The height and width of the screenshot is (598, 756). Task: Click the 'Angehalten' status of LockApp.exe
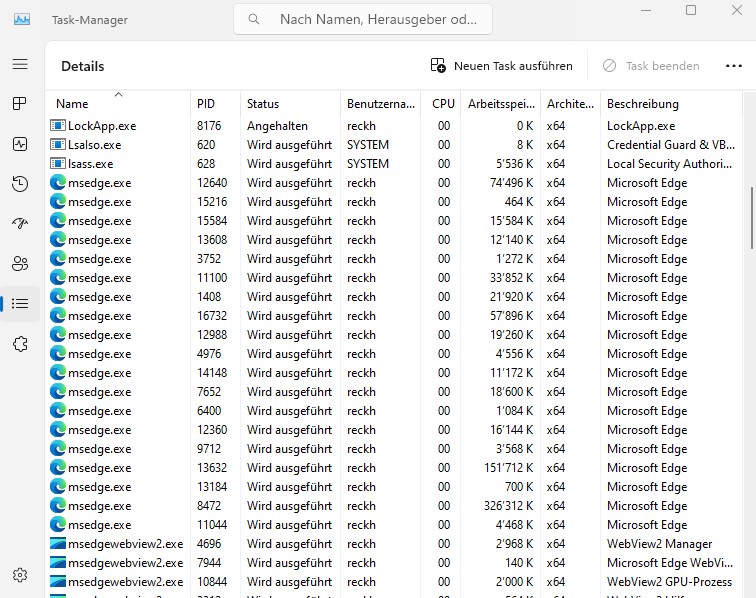(x=277, y=126)
